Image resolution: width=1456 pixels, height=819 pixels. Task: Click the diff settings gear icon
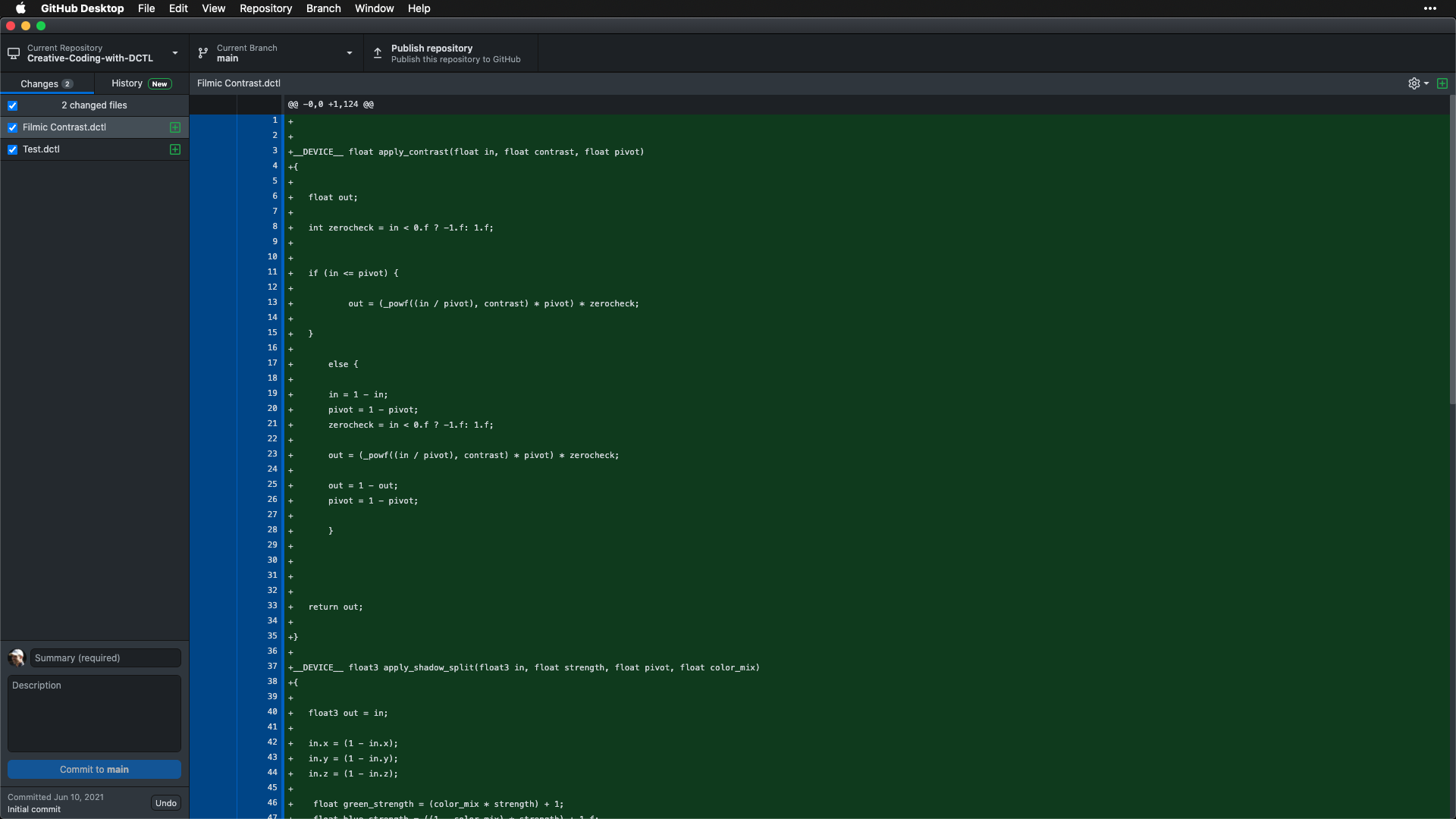coord(1414,83)
